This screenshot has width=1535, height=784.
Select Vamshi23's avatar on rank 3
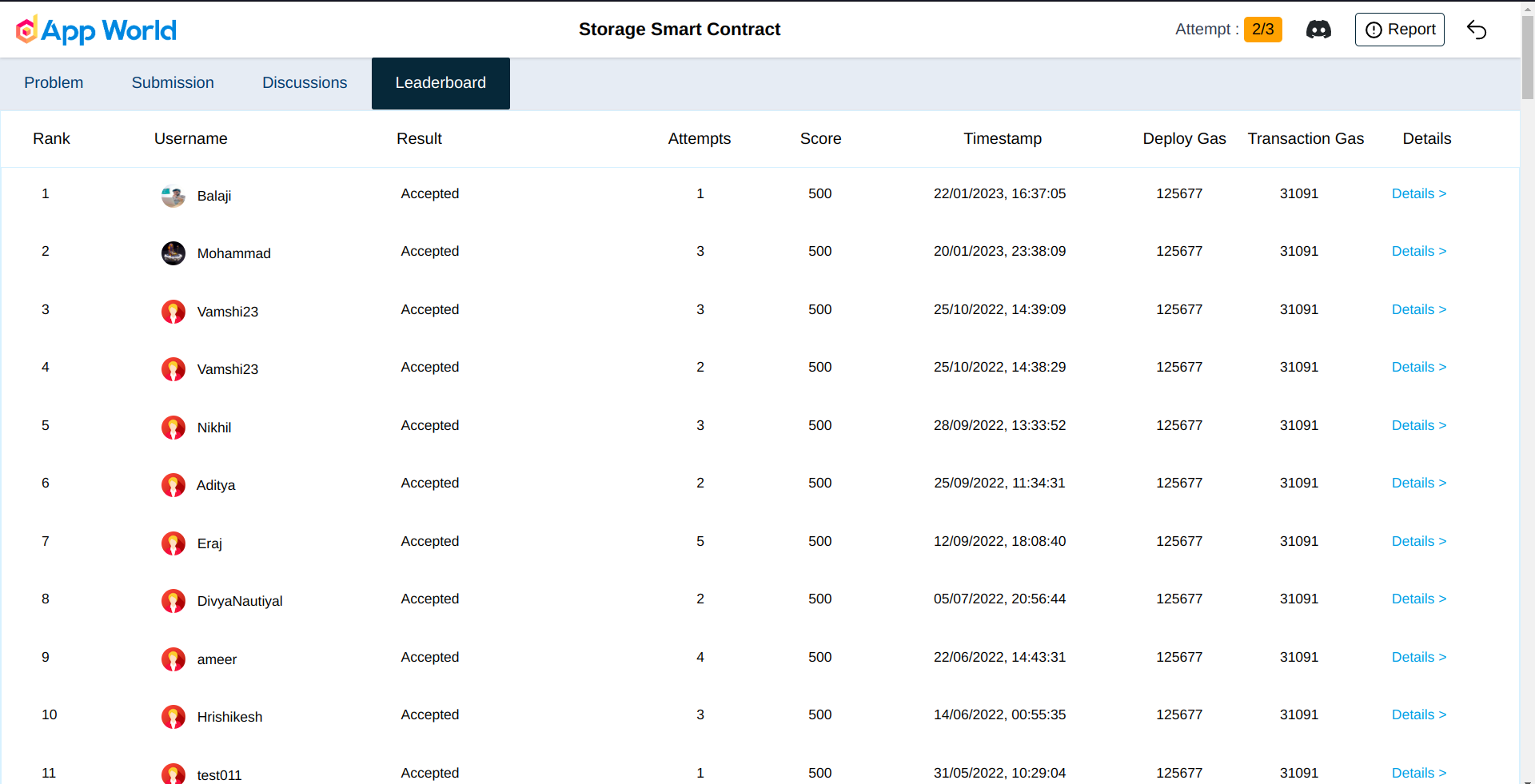pyautogui.click(x=173, y=312)
